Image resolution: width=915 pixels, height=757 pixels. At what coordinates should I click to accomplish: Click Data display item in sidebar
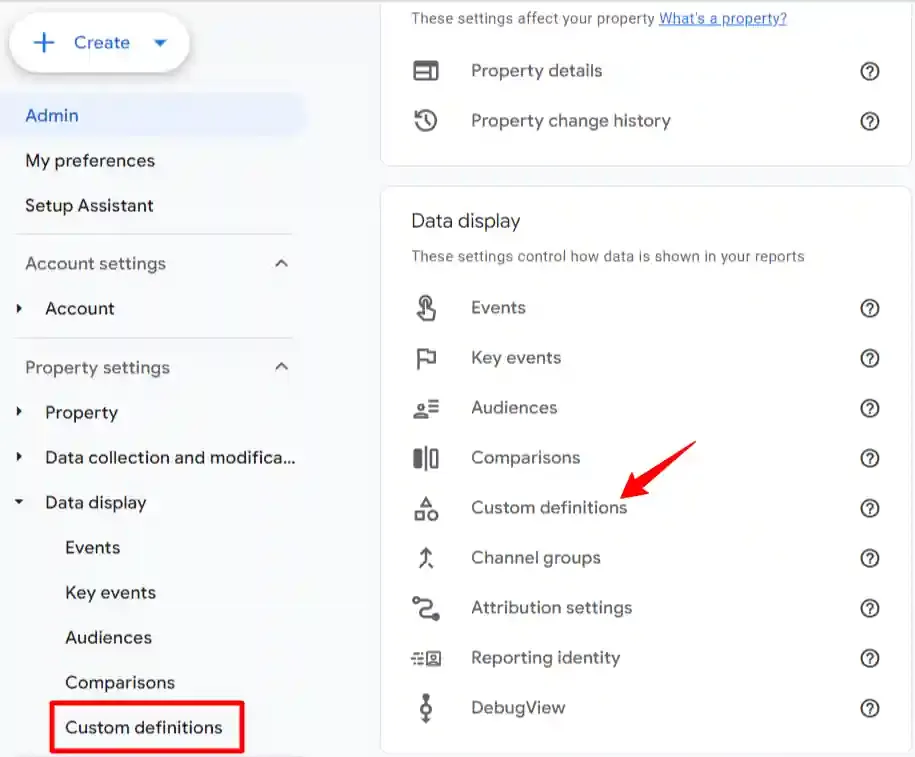(96, 503)
